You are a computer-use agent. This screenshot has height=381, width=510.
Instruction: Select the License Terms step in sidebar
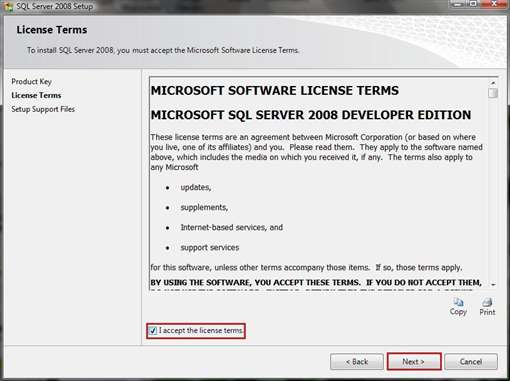click(36, 95)
